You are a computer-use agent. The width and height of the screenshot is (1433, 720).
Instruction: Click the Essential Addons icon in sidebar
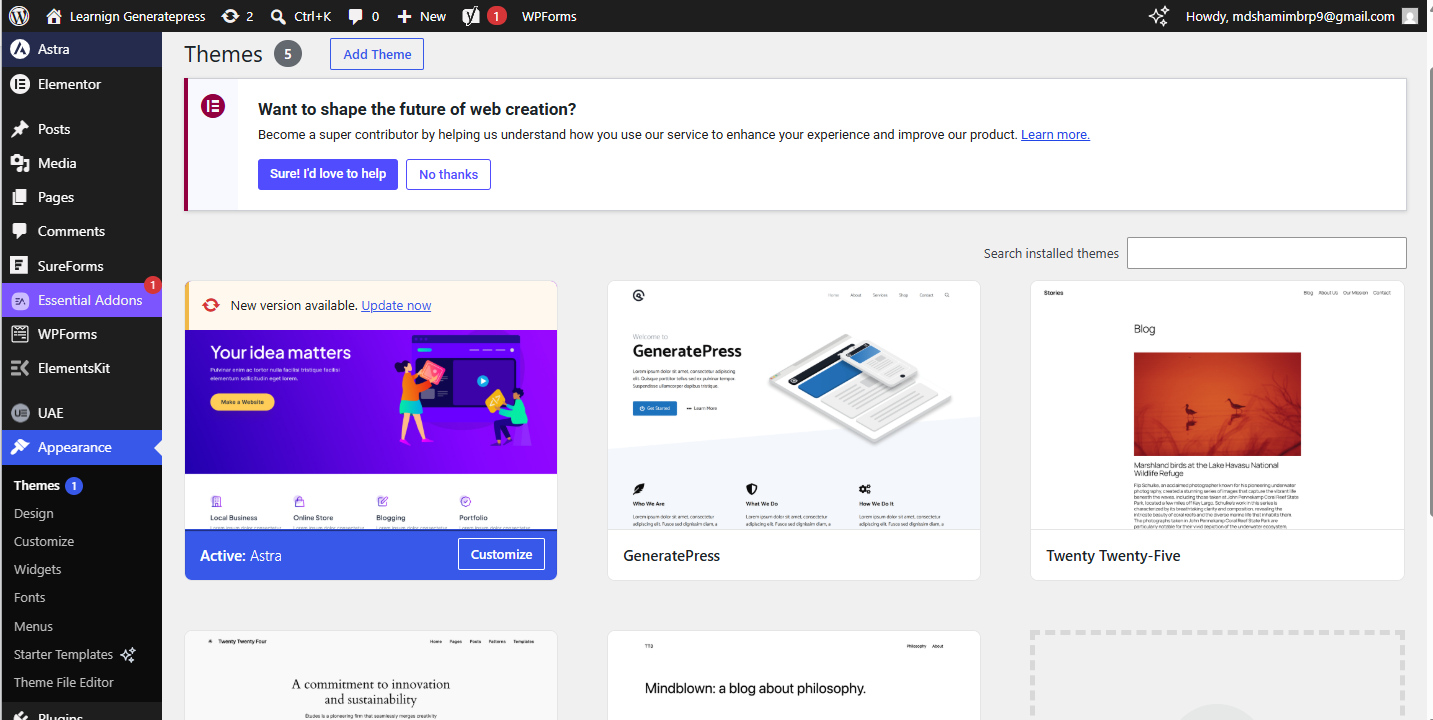[x=19, y=300]
